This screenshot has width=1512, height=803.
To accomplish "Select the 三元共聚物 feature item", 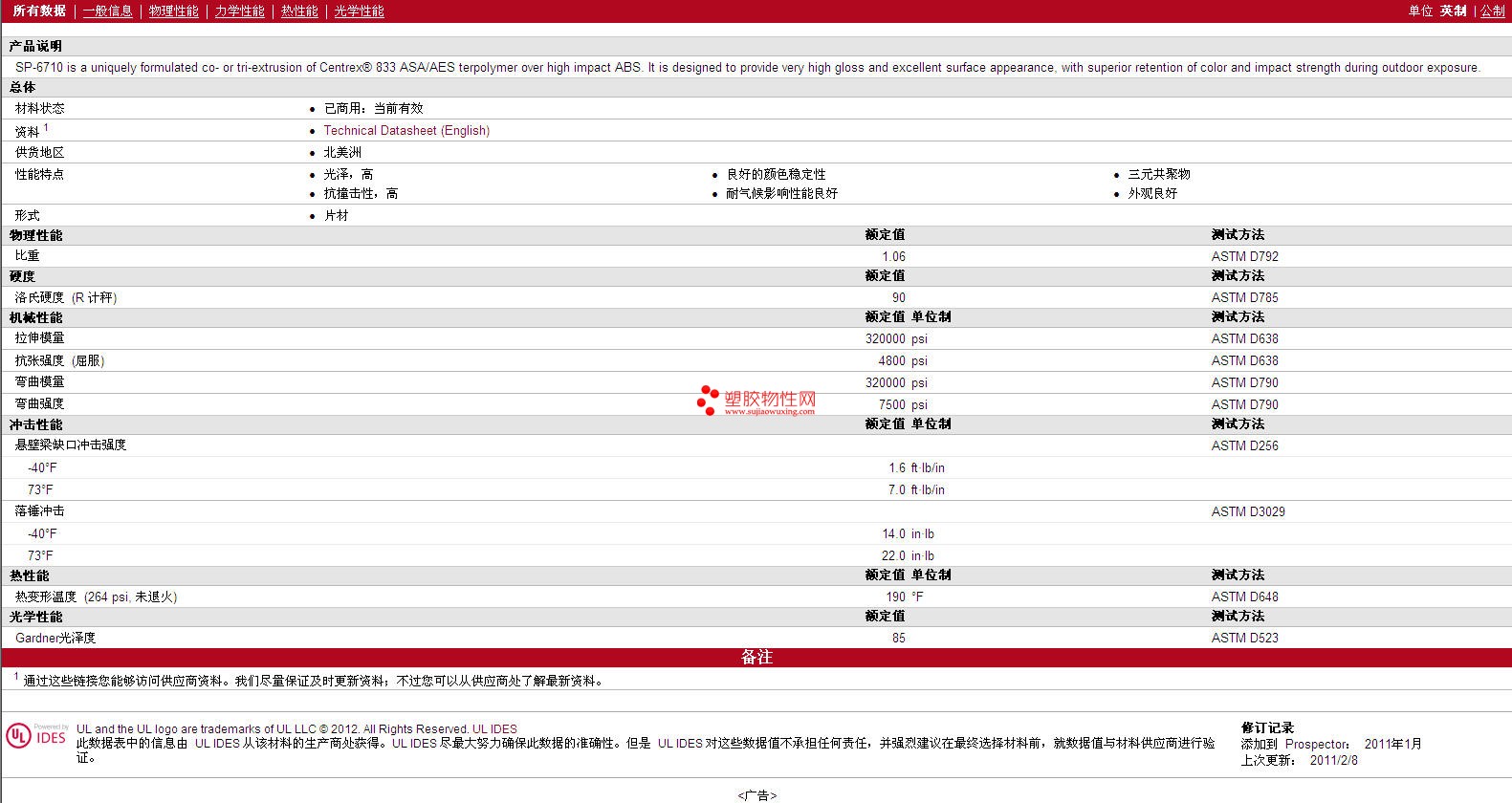I will pyautogui.click(x=1159, y=175).
